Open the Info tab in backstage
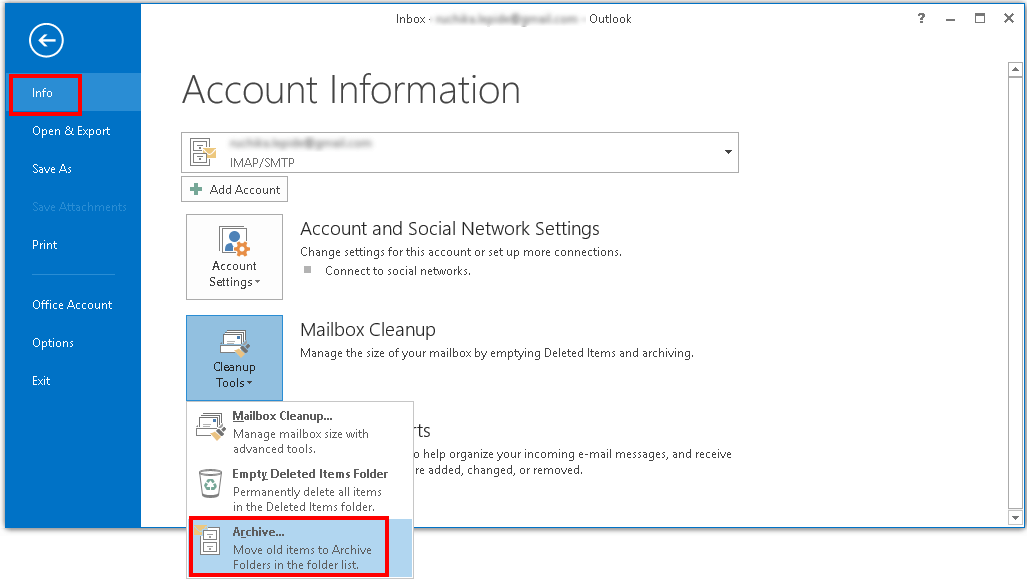The width and height of the screenshot is (1027, 582). (73, 93)
